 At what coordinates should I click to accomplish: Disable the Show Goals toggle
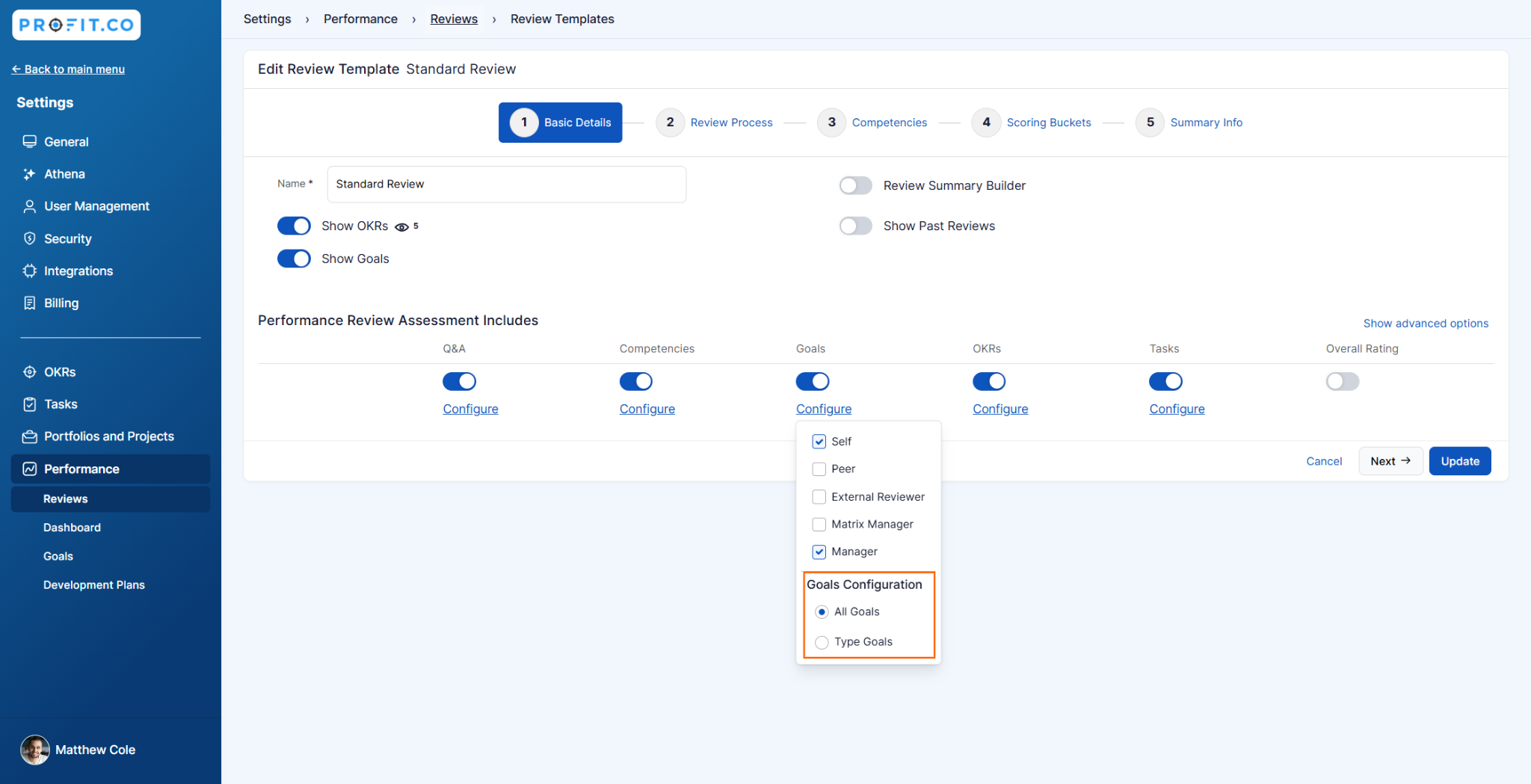point(294,259)
